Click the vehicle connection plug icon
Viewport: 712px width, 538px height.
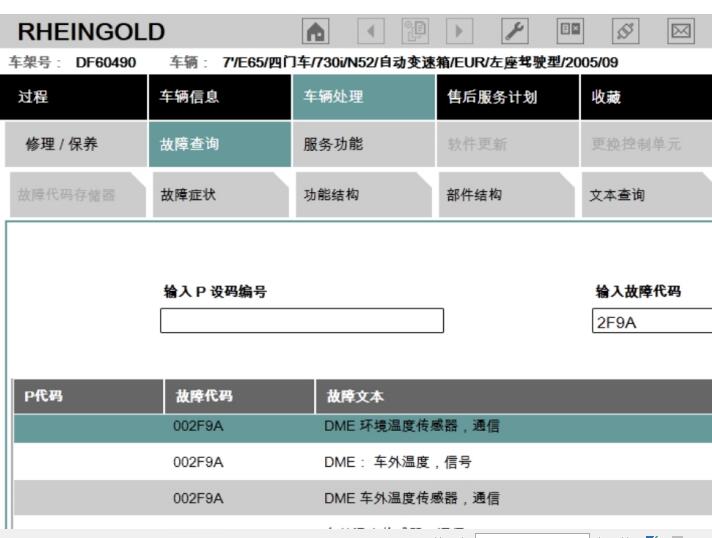click(x=625, y=31)
